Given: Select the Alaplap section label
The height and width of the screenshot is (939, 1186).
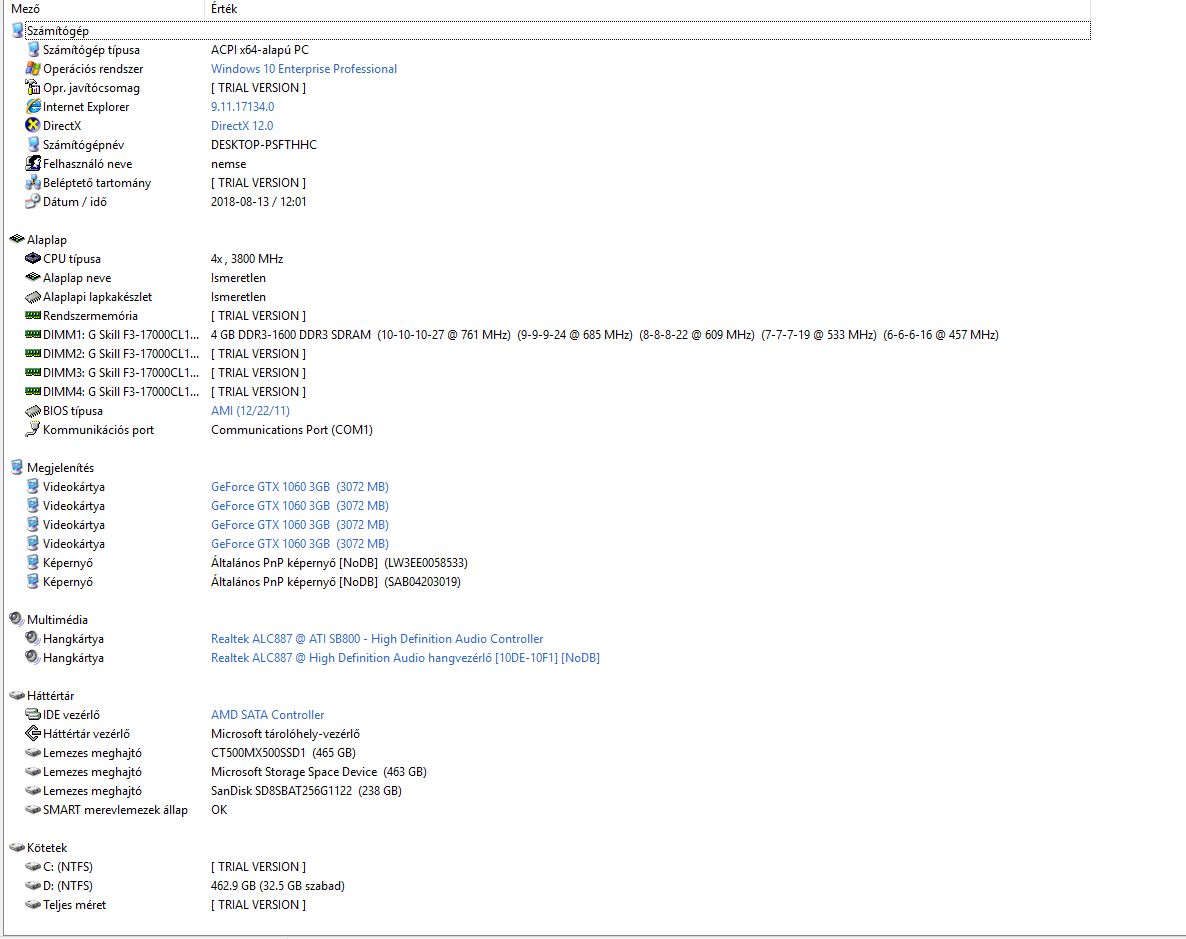Looking at the screenshot, I should point(47,240).
